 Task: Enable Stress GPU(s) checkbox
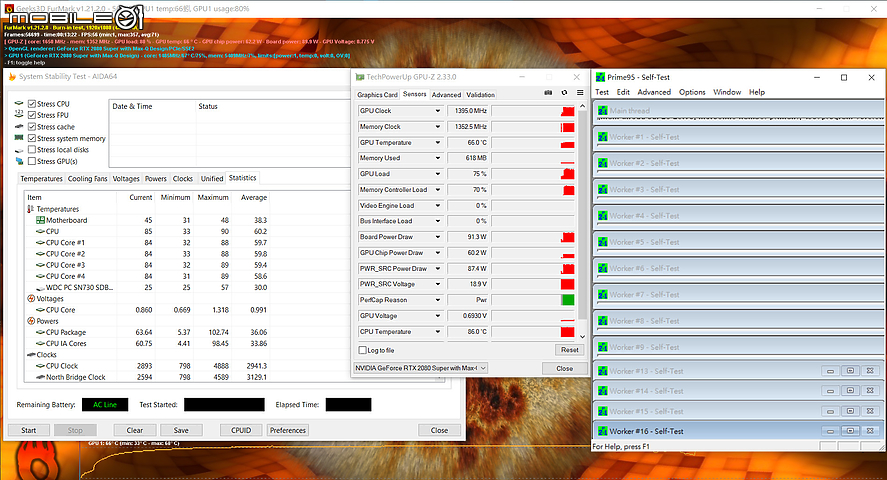32,161
